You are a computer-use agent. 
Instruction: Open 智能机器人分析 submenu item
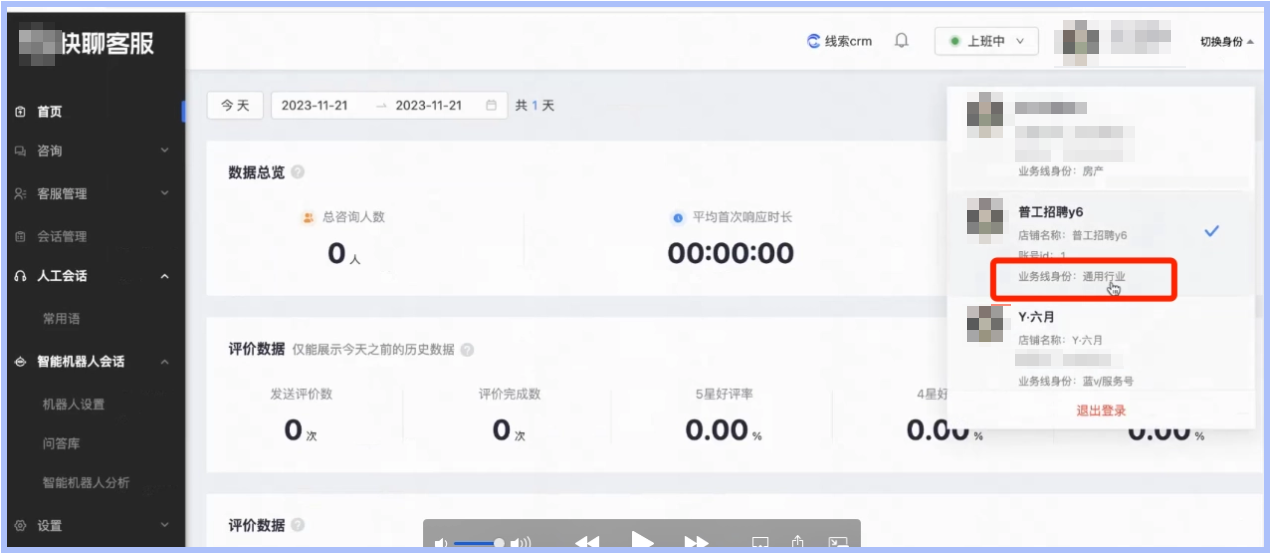coord(86,483)
